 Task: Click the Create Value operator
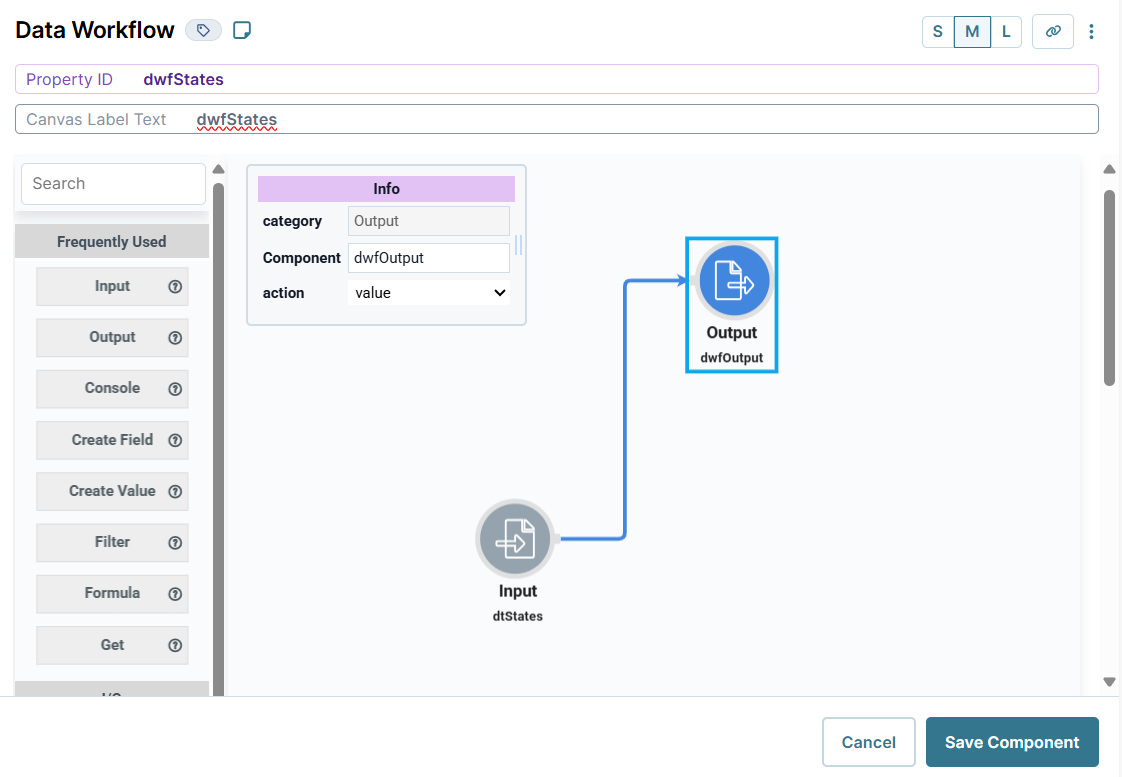pos(112,492)
